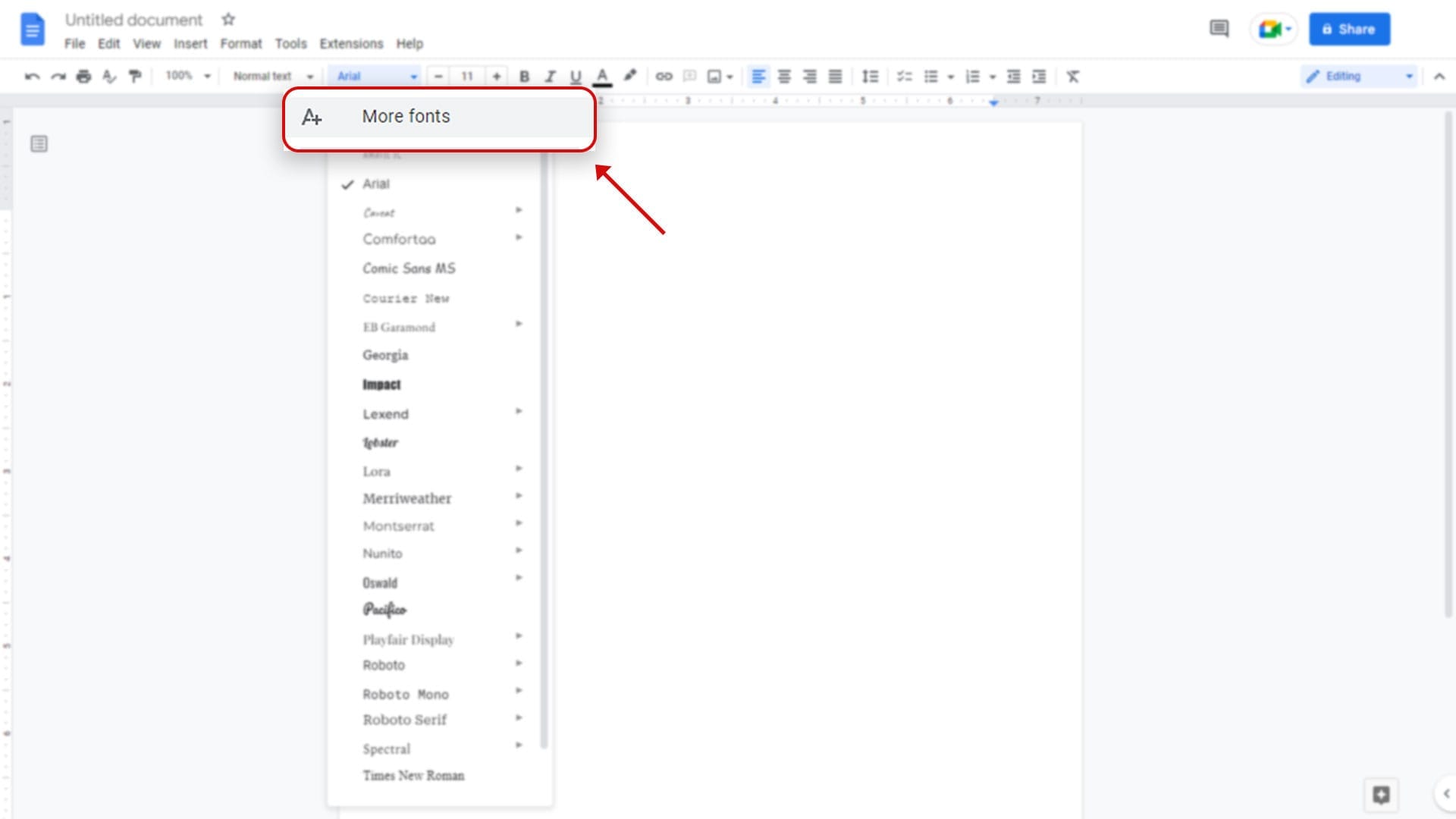Open the Help menu

click(x=409, y=43)
